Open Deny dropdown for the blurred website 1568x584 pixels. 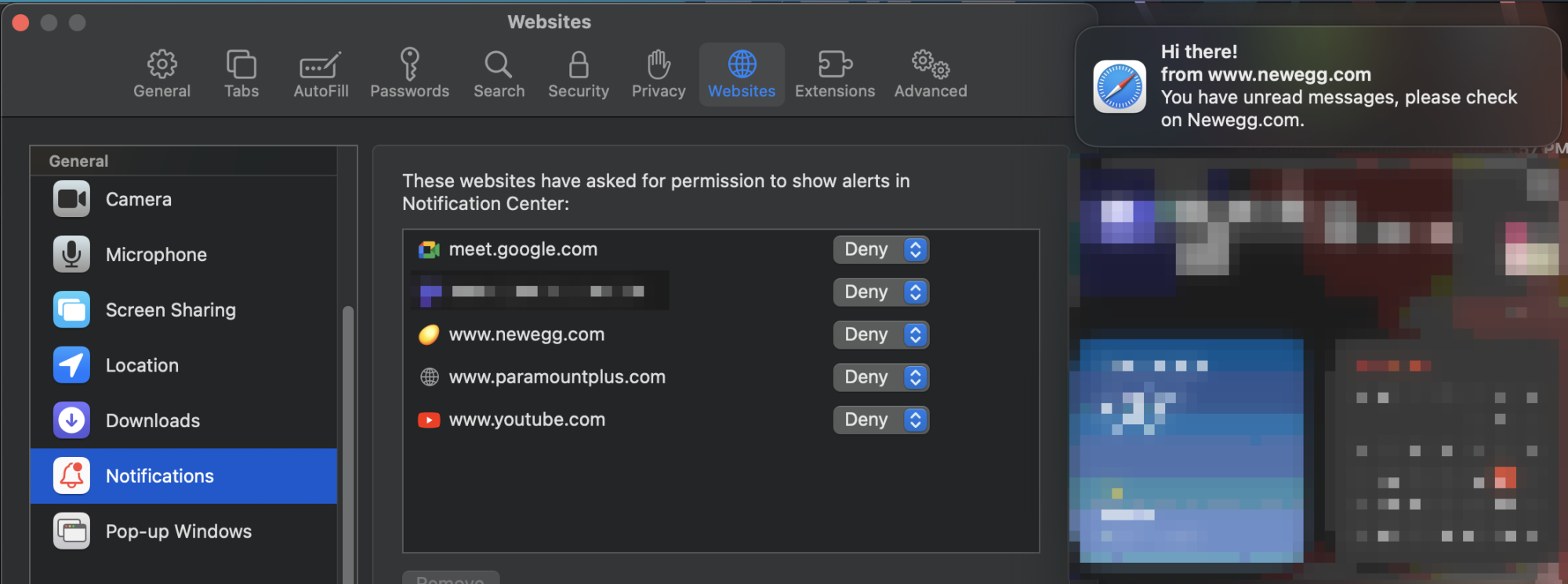pos(881,292)
